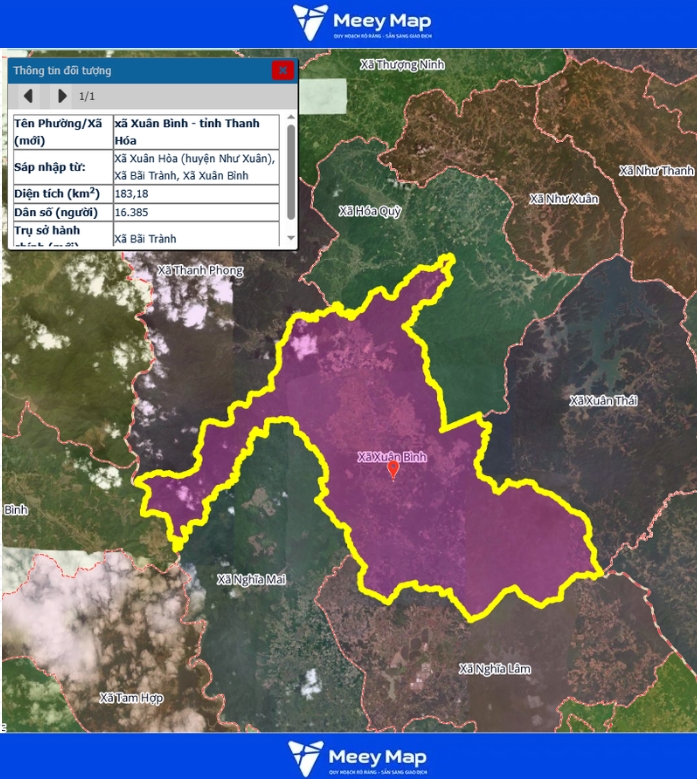Select the Xã Thượng Ninh map label
This screenshot has height=779, width=697.
point(400,65)
